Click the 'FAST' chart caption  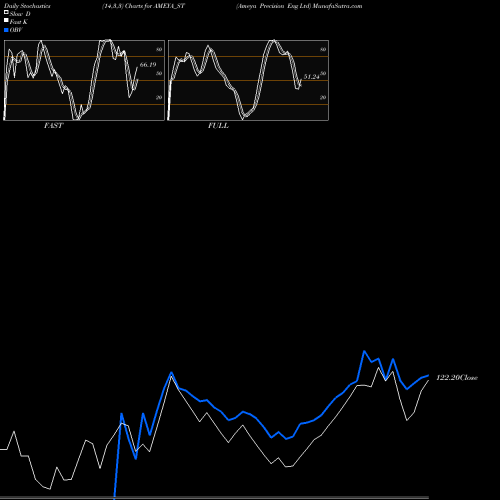53,126
